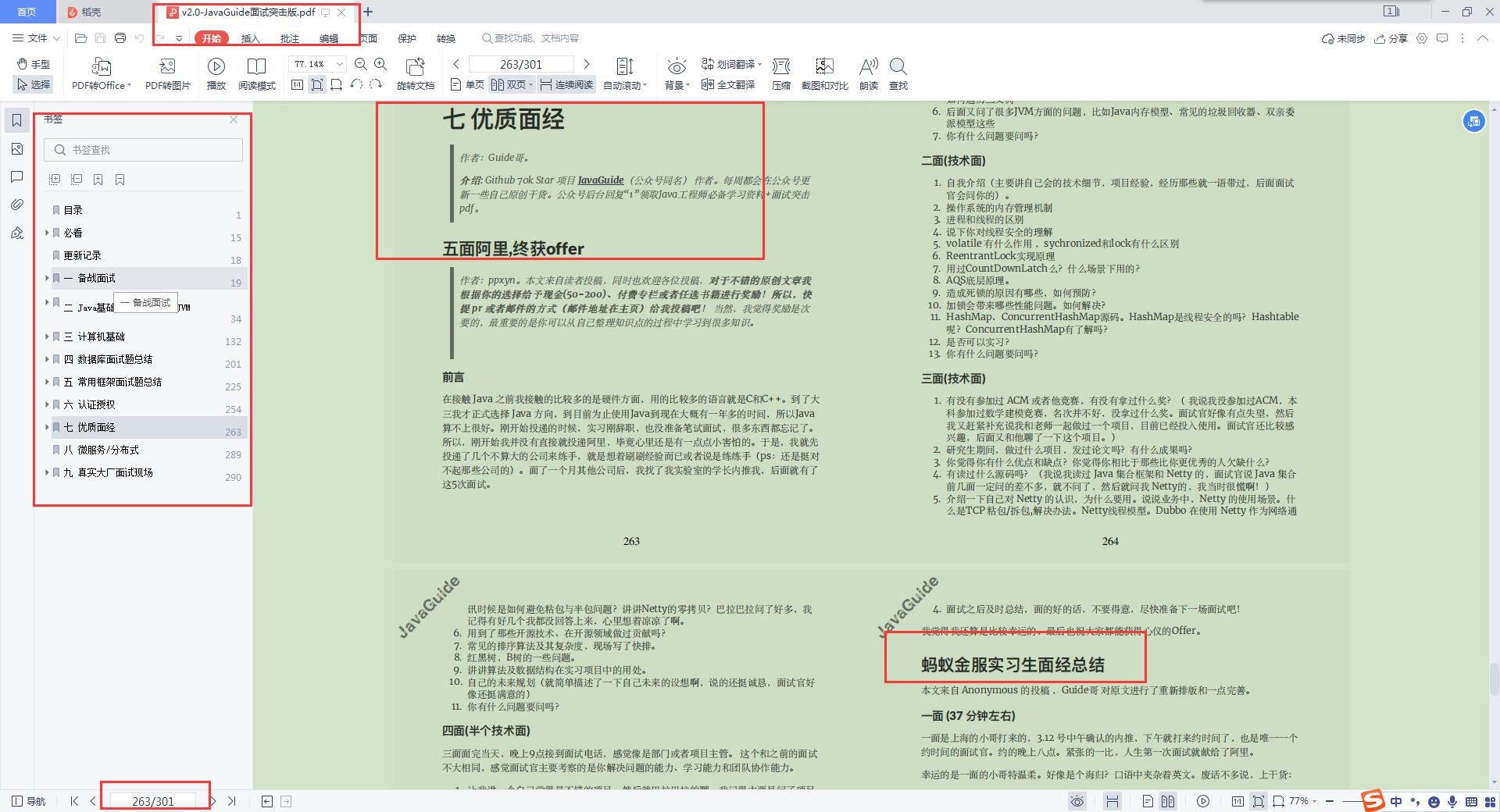Click the 查找功能、文档内容 search box
The image size is (1500, 812).
[530, 37]
